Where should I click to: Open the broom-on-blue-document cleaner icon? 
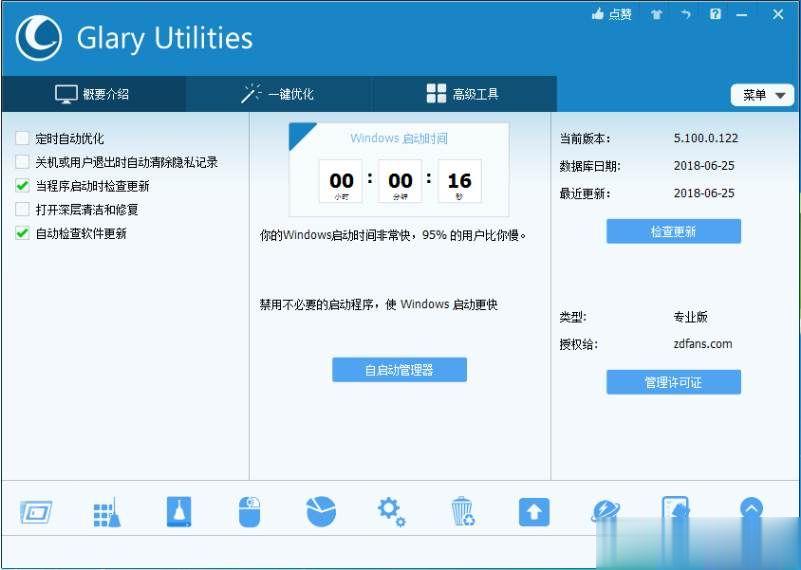(179, 512)
